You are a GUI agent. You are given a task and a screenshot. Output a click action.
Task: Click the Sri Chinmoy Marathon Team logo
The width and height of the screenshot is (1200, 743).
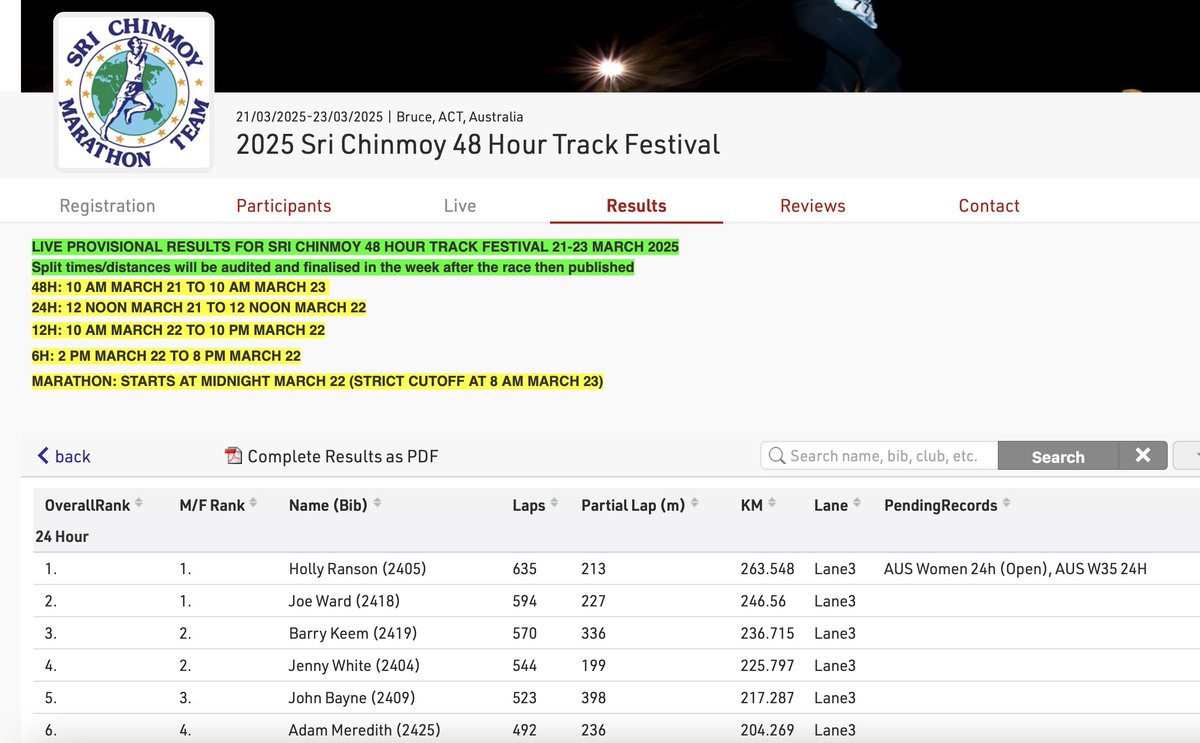coord(133,91)
